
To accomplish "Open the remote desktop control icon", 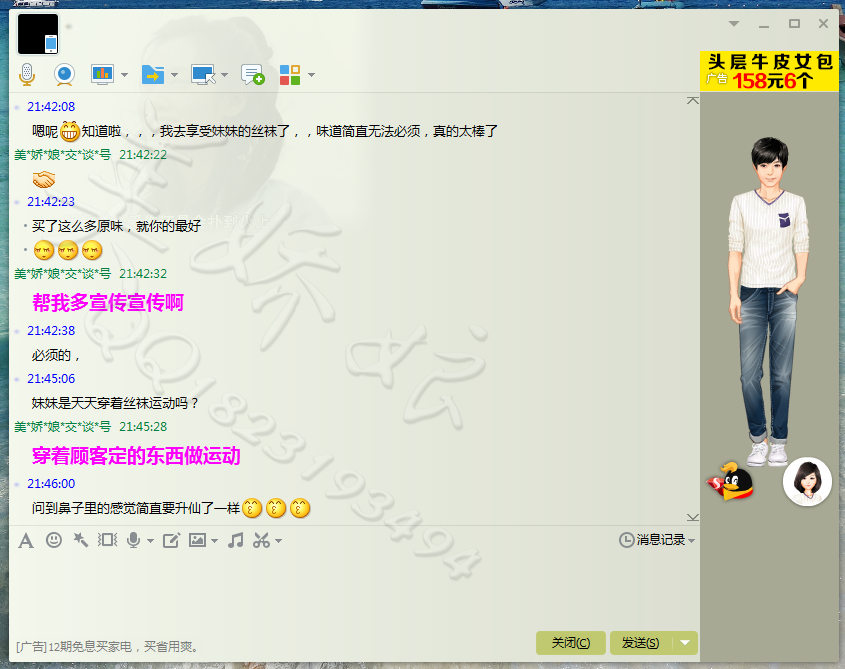I will 203,74.
